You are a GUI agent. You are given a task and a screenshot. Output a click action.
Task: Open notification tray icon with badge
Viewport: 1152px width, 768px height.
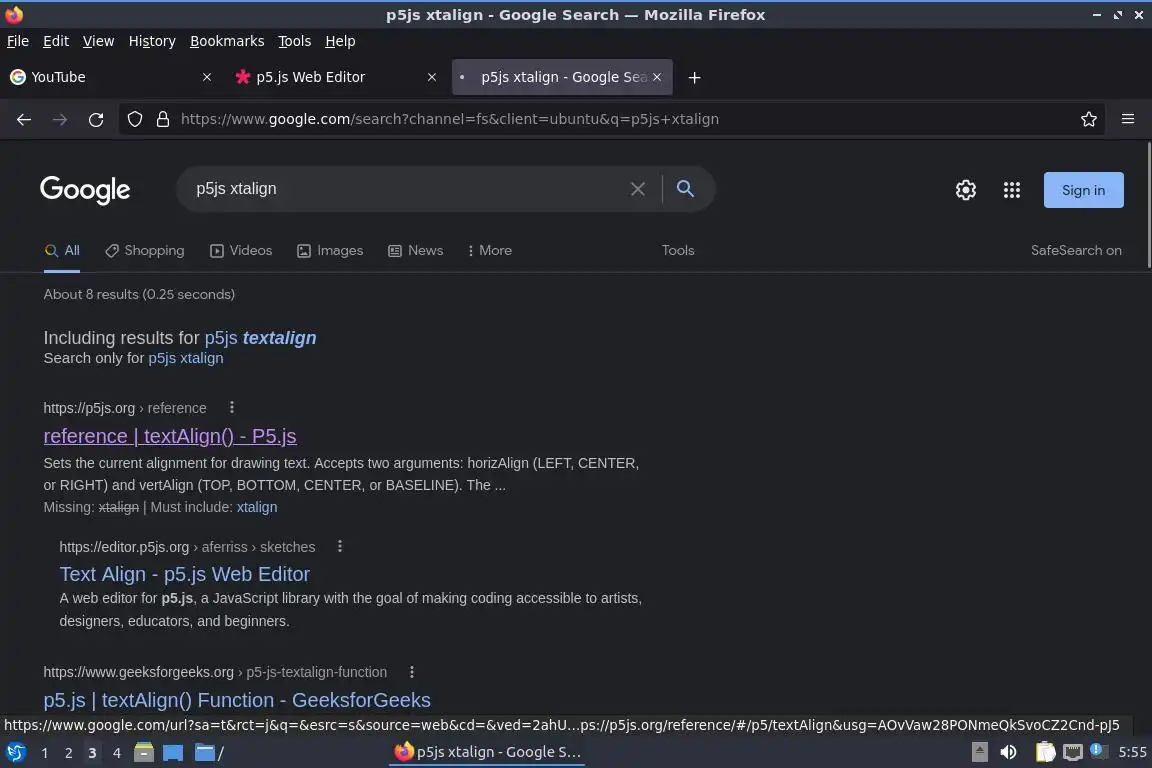1098,750
